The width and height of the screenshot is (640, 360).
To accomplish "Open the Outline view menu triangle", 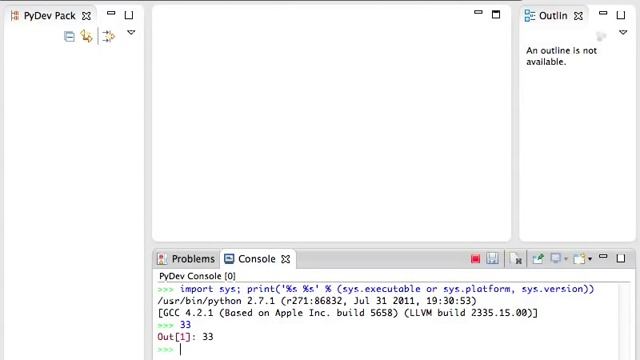I will [623, 32].
